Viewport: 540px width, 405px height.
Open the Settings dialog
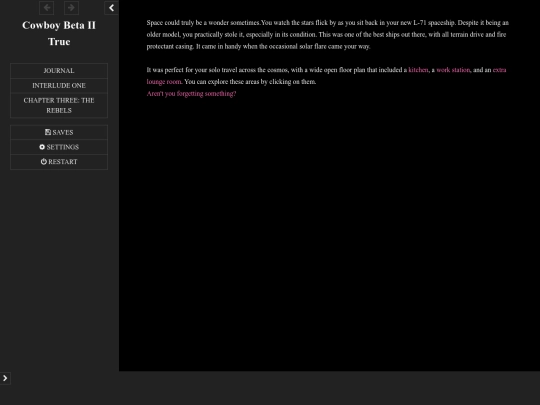[59, 147]
